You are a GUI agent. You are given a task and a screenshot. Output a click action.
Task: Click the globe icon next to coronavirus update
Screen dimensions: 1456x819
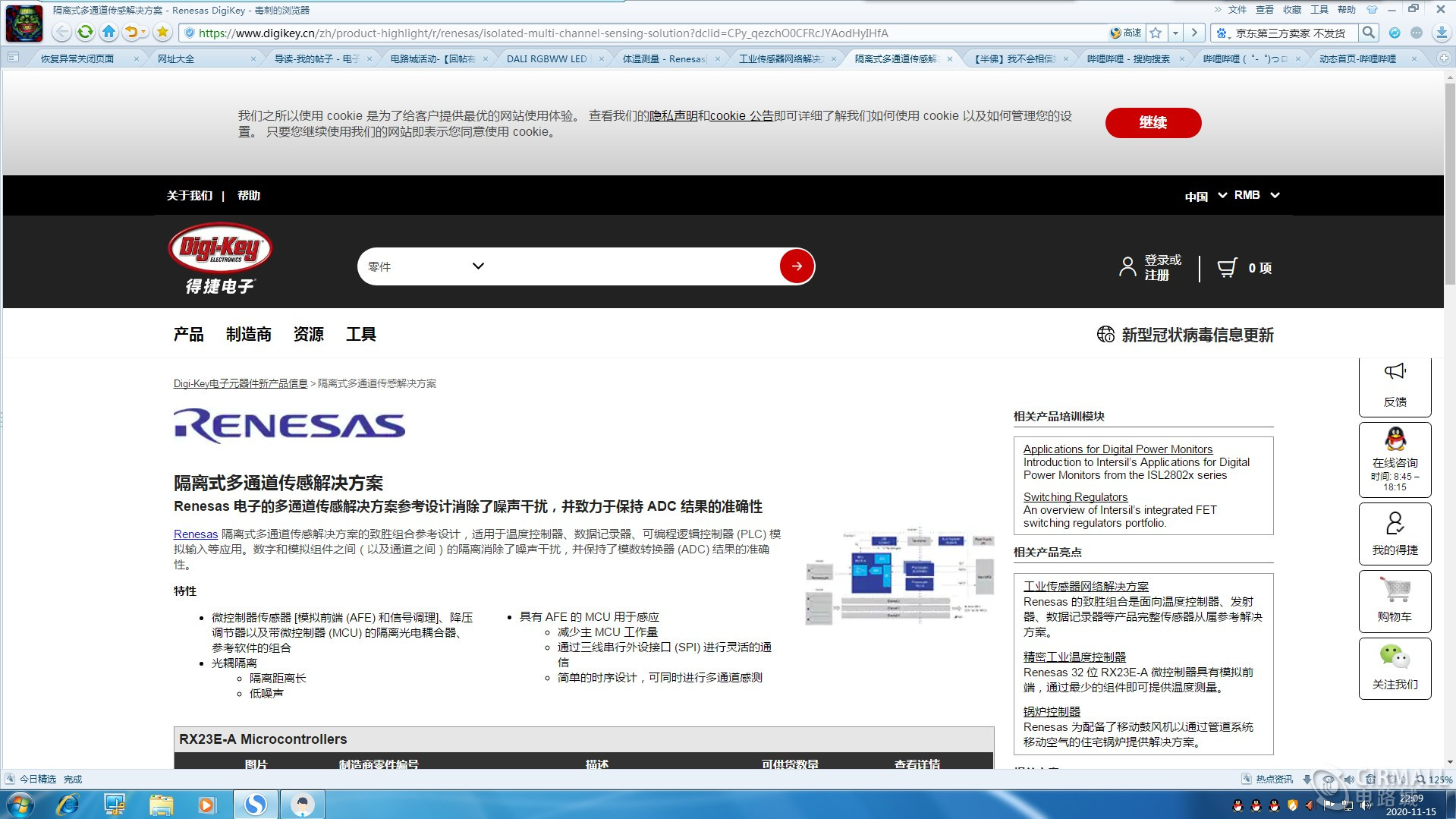point(1105,334)
